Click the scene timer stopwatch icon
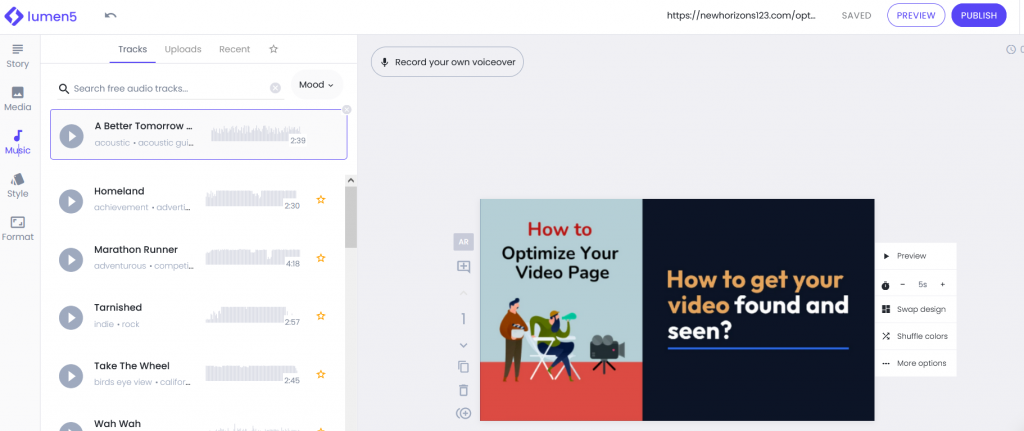The height and width of the screenshot is (431, 1024). pyautogui.click(x=886, y=285)
